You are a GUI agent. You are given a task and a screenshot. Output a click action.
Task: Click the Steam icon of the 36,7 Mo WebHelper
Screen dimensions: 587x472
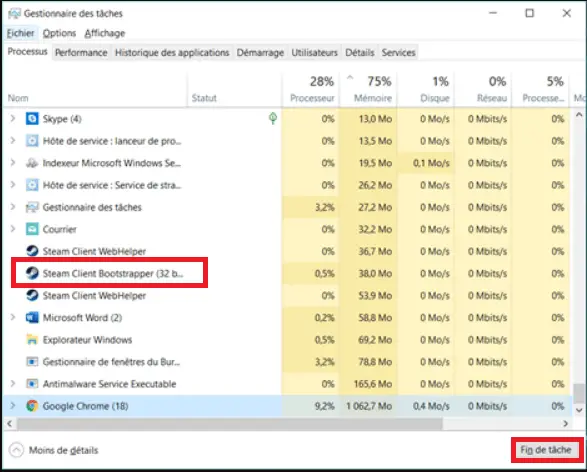(32, 251)
